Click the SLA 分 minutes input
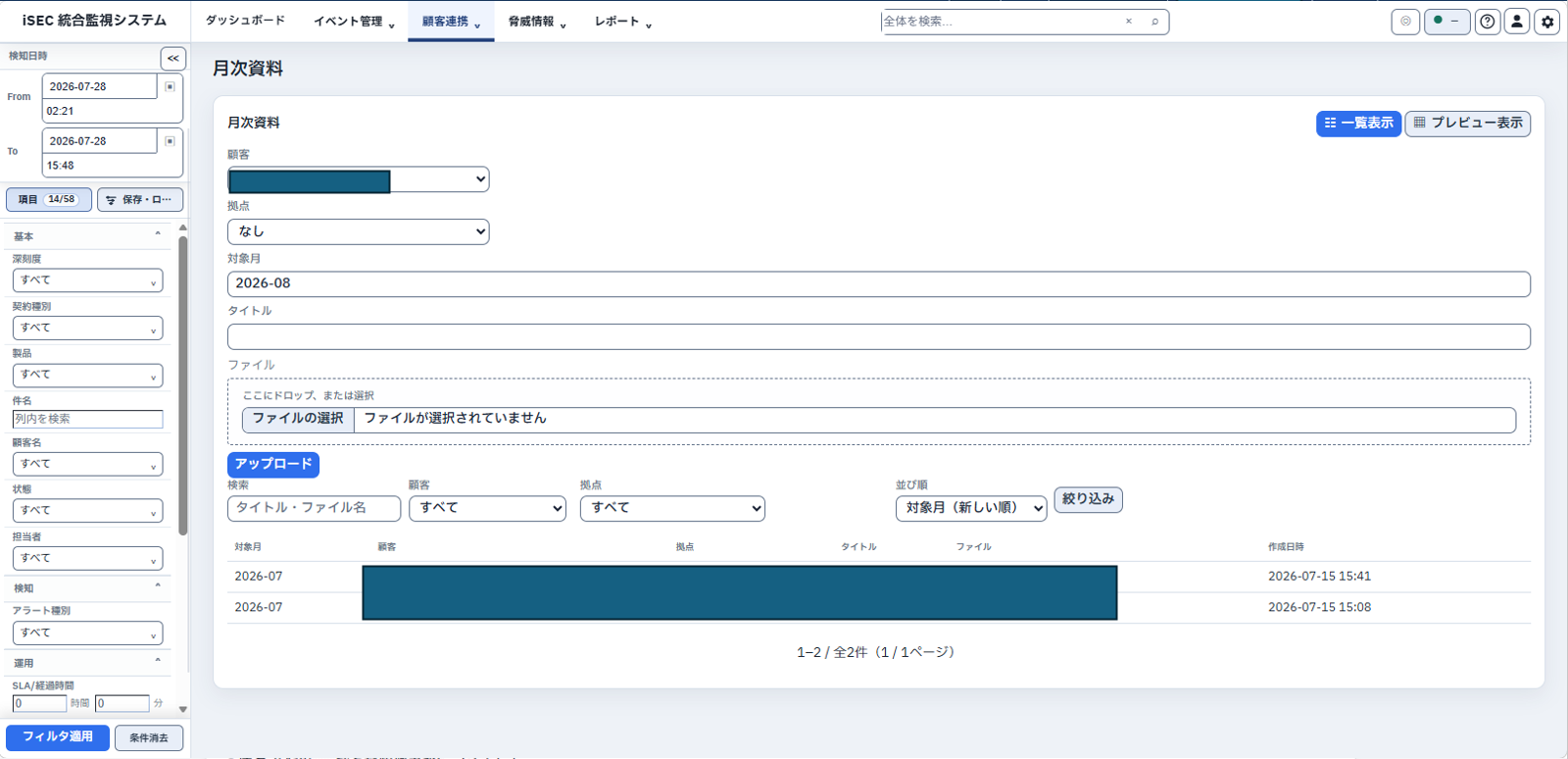Image resolution: width=1568 pixels, height=759 pixels. 122,704
